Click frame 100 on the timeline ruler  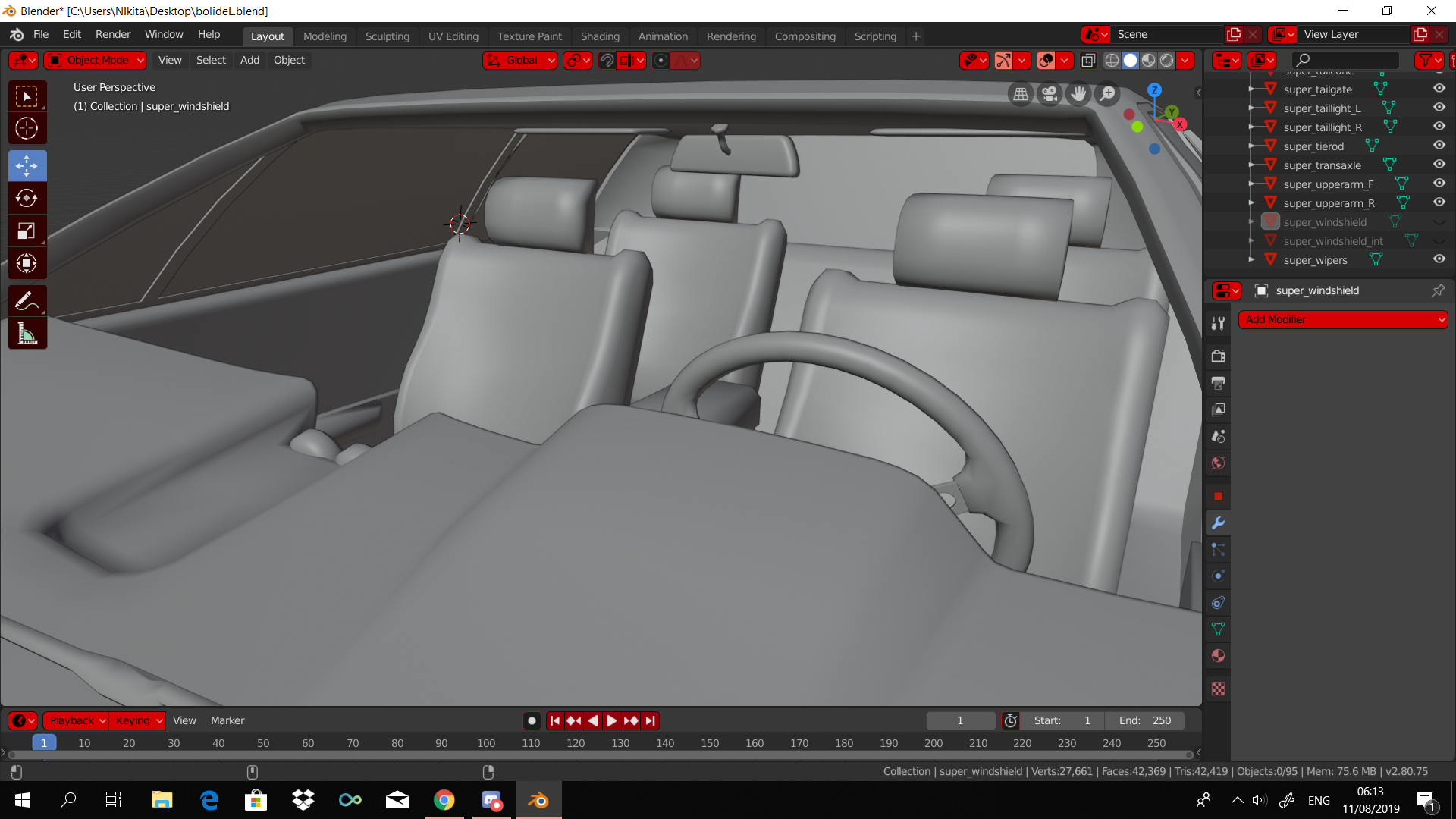[486, 743]
